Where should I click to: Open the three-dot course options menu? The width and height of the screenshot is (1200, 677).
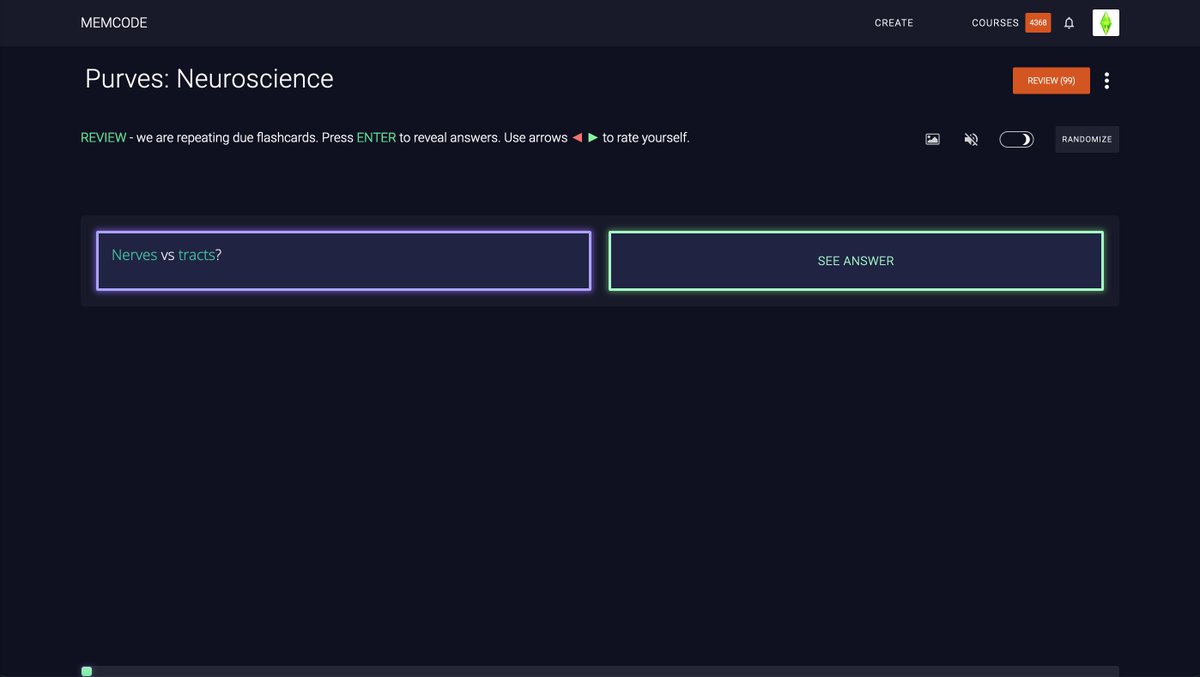click(x=1106, y=81)
